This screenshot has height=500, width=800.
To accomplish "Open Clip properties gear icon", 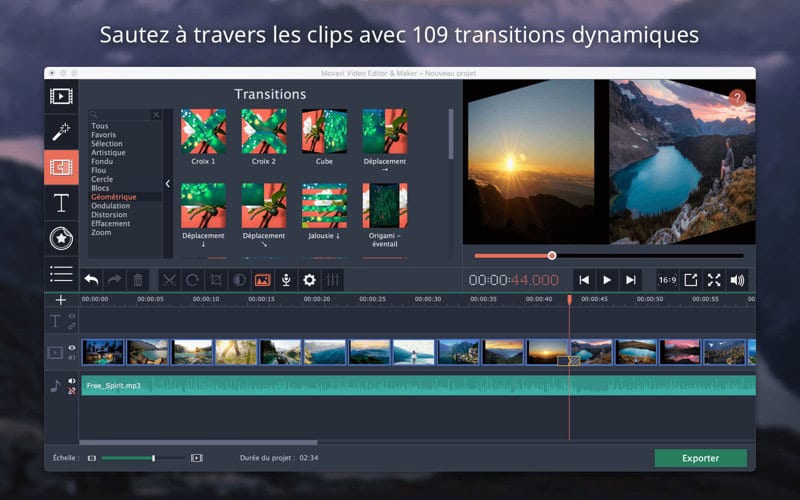I will tap(309, 280).
